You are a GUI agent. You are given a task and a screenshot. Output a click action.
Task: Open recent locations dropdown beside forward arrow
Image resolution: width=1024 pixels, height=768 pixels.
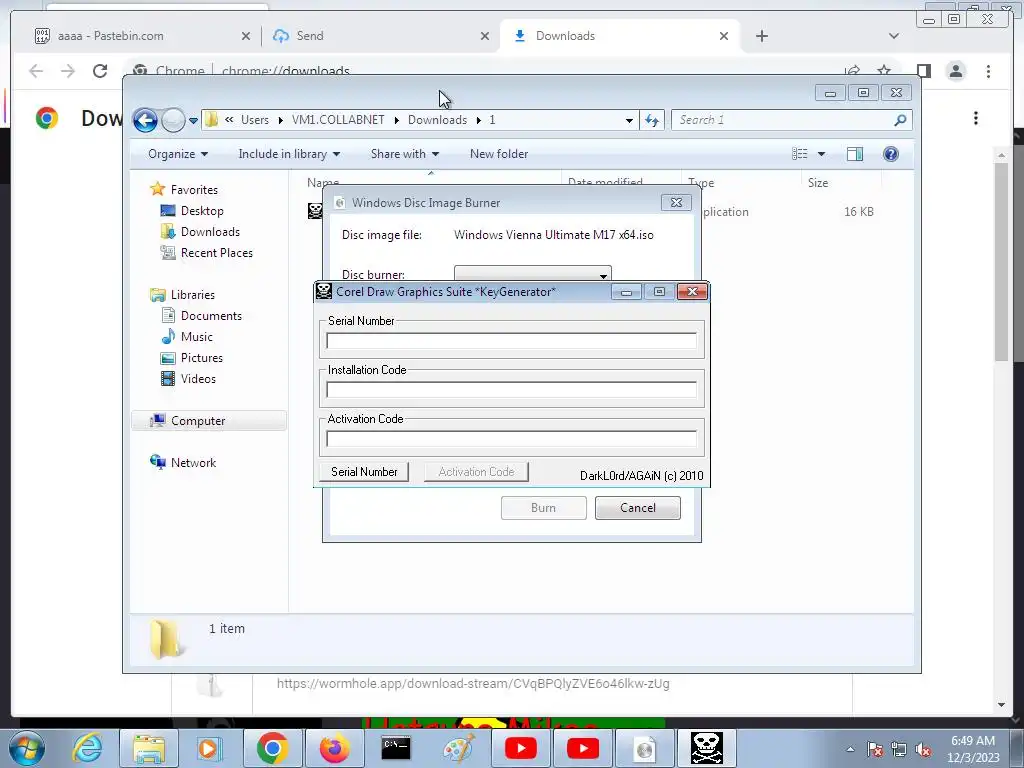point(193,121)
